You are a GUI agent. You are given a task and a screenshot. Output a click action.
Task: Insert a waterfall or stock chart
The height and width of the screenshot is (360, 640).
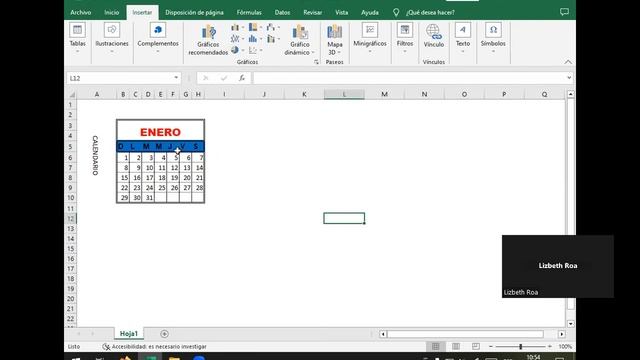click(x=271, y=27)
